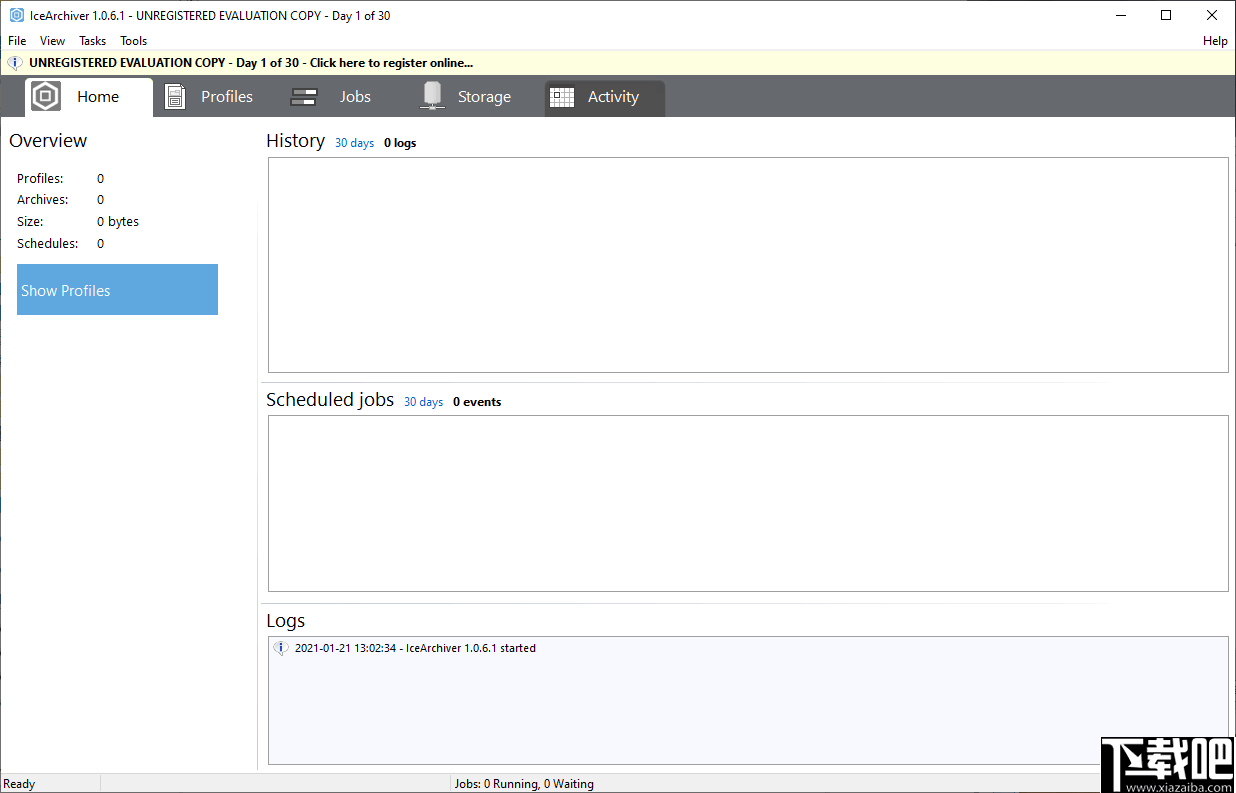Close the IceArchiver window

tap(1212, 15)
